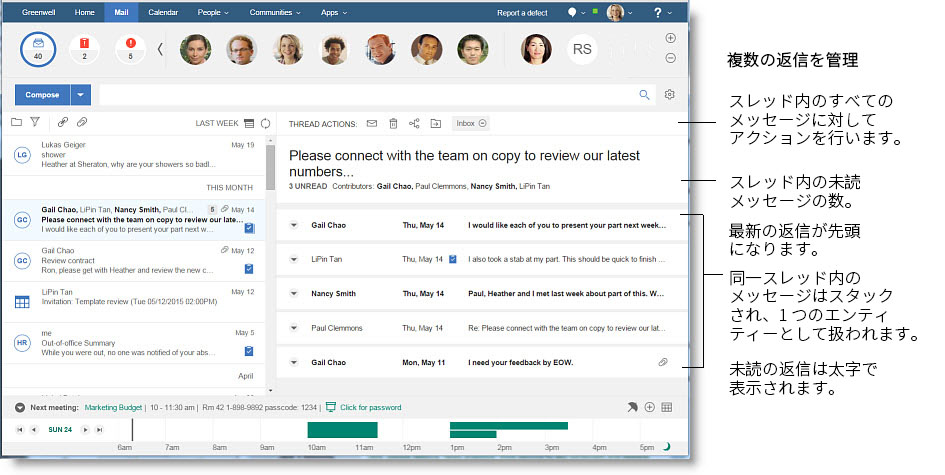The width and height of the screenshot is (945, 475).
Task: Click the chat bubble icon in top bar
Action: point(572,12)
